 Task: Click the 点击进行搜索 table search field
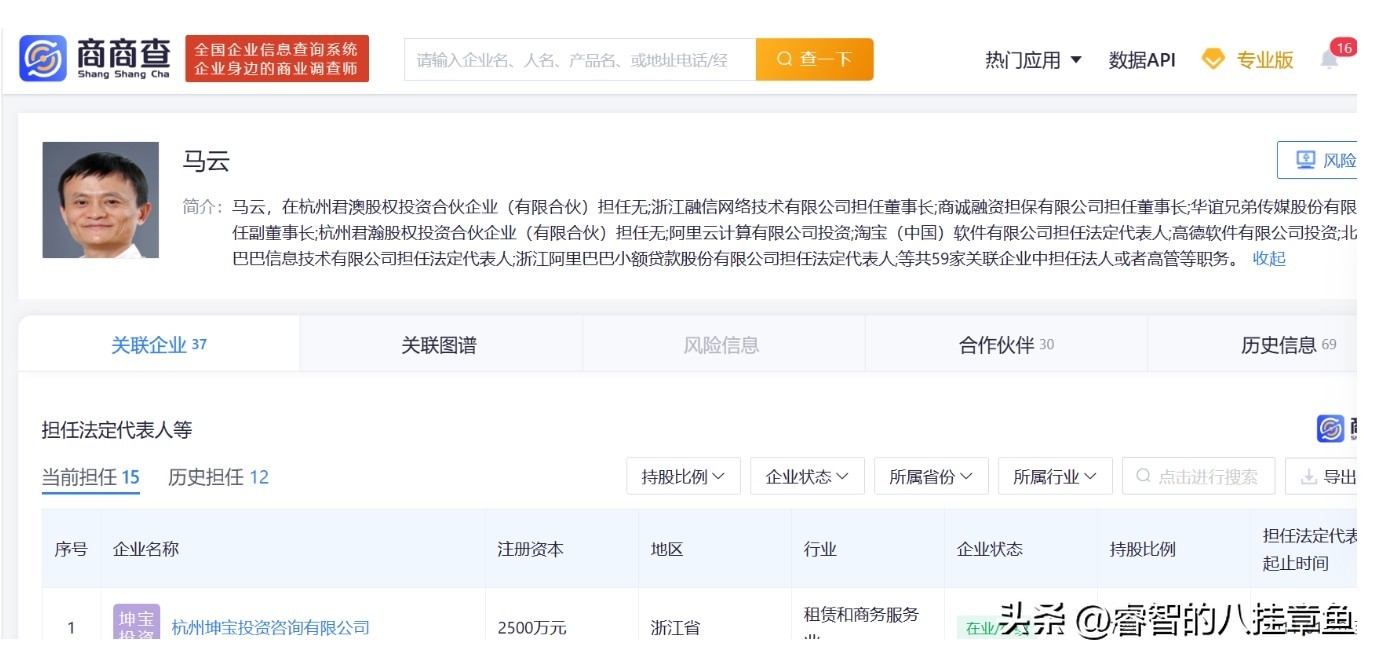click(1198, 477)
